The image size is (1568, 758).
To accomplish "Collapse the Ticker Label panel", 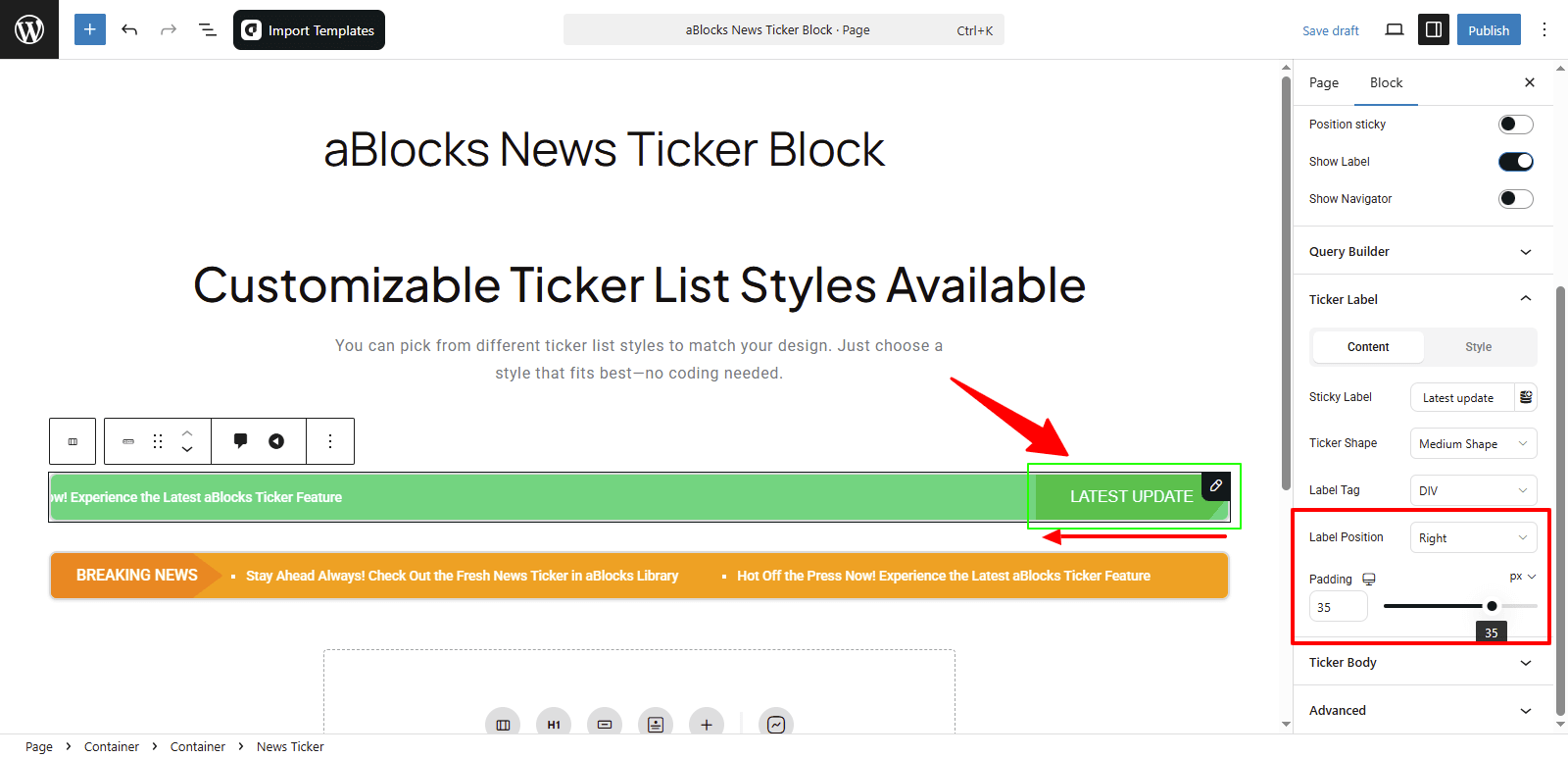I will coord(1421,299).
